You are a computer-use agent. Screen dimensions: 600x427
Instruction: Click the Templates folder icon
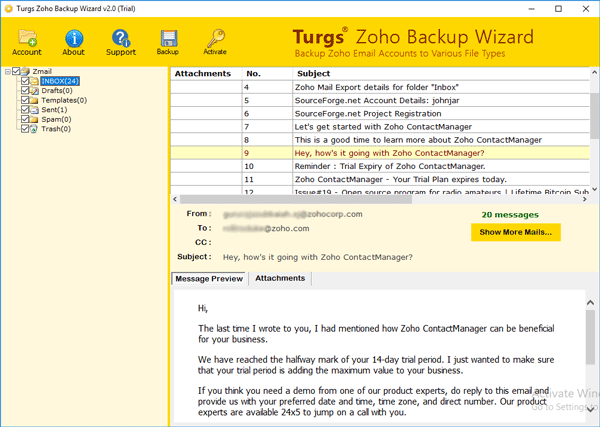pyautogui.click(x=34, y=100)
